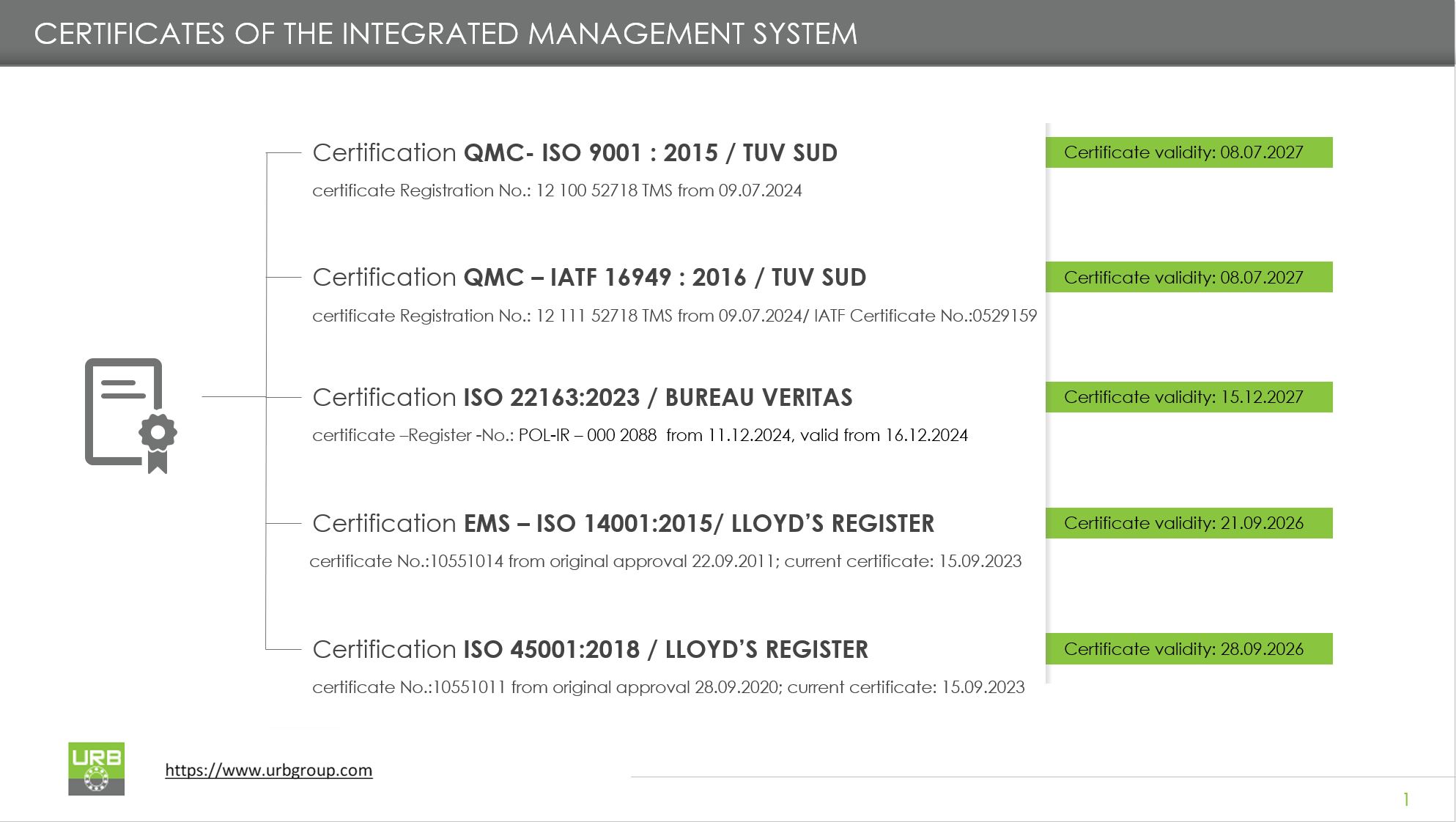Select the ISO 22163:2023 Bureau Veritas heading

click(x=583, y=397)
